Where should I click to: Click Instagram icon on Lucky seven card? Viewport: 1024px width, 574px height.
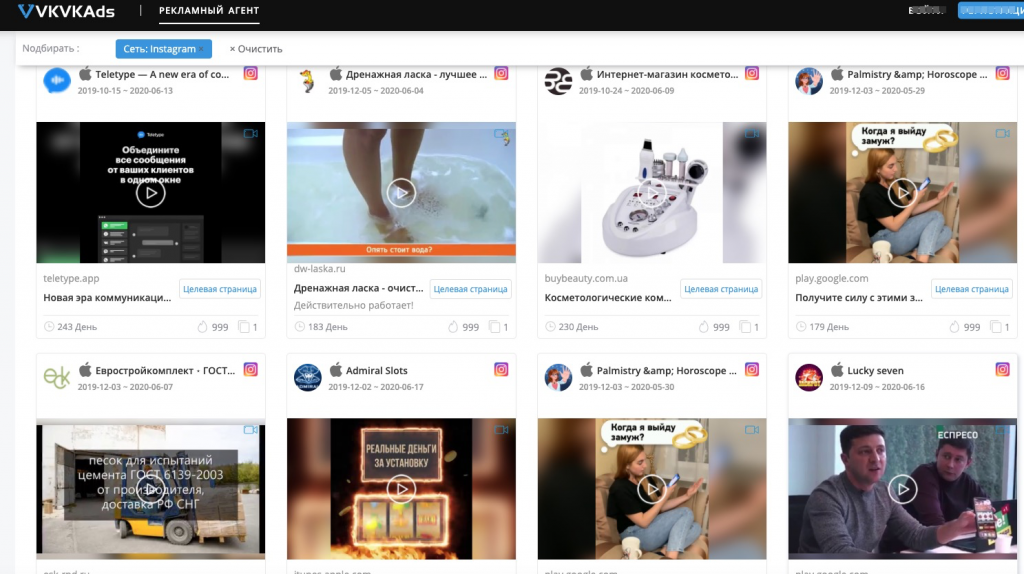[x=1002, y=370]
